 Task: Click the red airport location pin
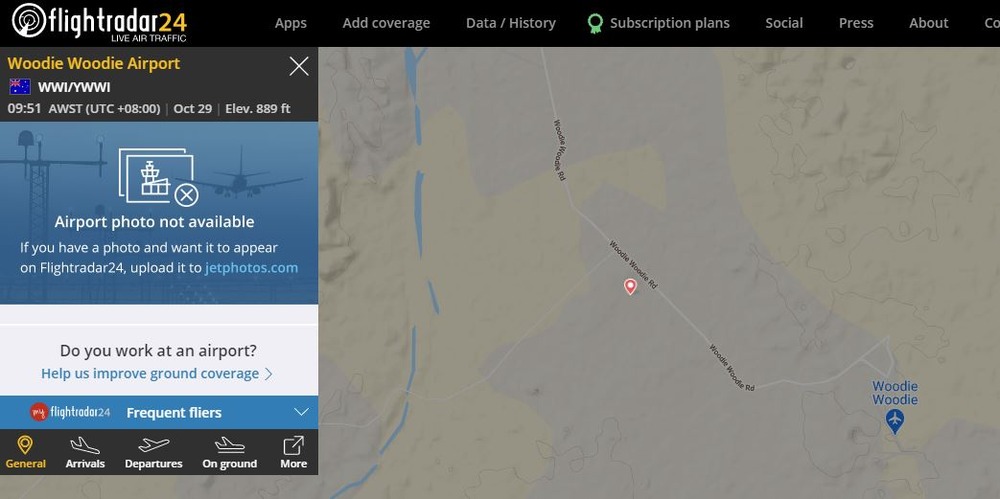pyautogui.click(x=630, y=287)
